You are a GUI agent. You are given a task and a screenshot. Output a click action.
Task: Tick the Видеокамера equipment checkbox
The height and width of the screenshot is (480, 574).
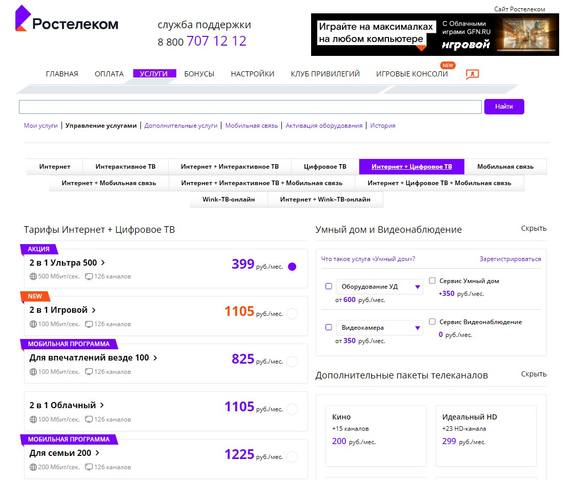329,327
